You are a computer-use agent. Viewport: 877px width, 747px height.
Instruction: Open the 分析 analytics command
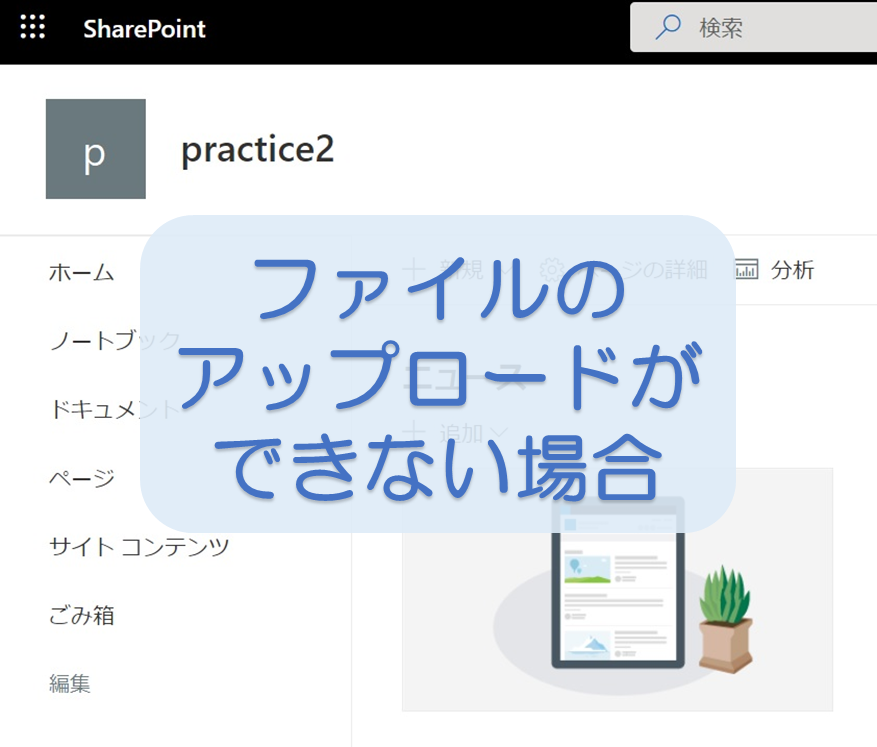click(x=774, y=270)
